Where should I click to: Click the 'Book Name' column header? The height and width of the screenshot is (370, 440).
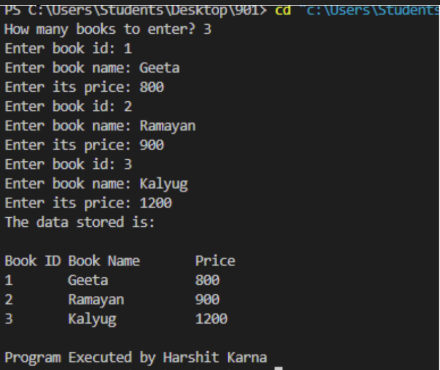pos(104,261)
